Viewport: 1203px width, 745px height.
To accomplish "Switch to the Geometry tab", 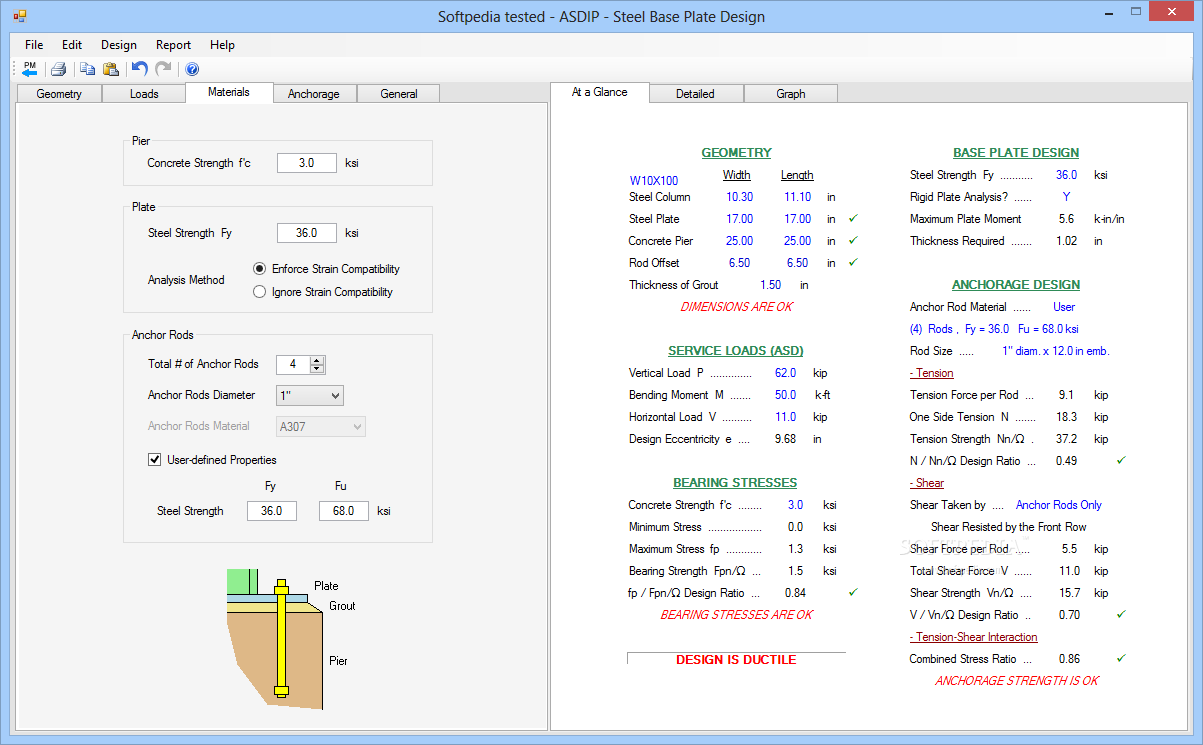I will click(59, 94).
